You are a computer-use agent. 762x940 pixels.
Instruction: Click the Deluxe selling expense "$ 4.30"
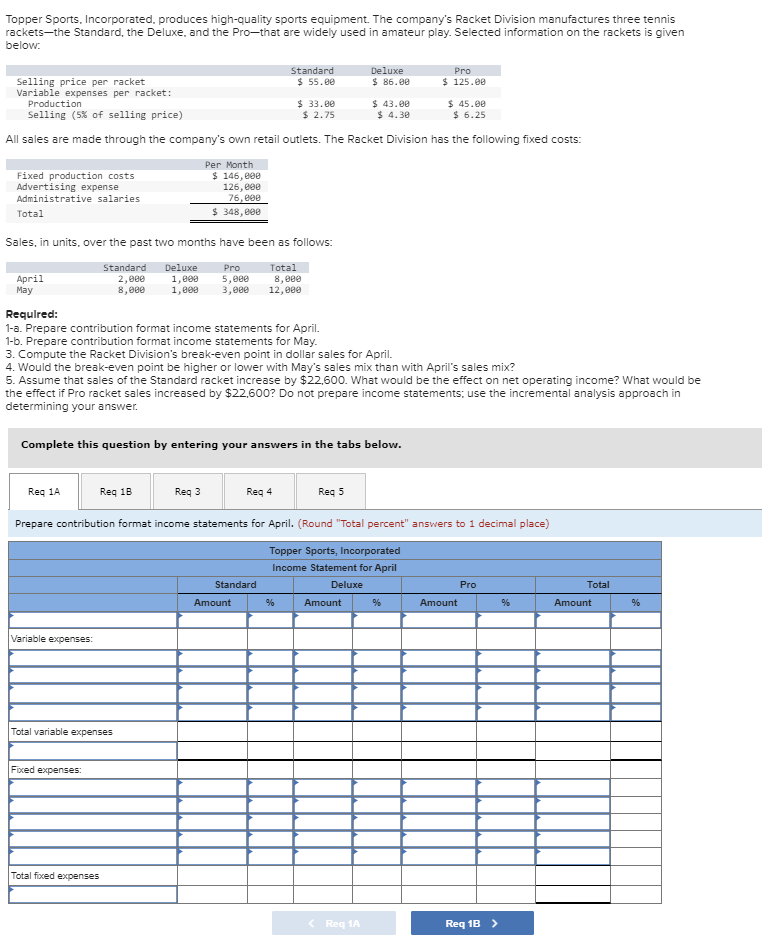click(393, 115)
